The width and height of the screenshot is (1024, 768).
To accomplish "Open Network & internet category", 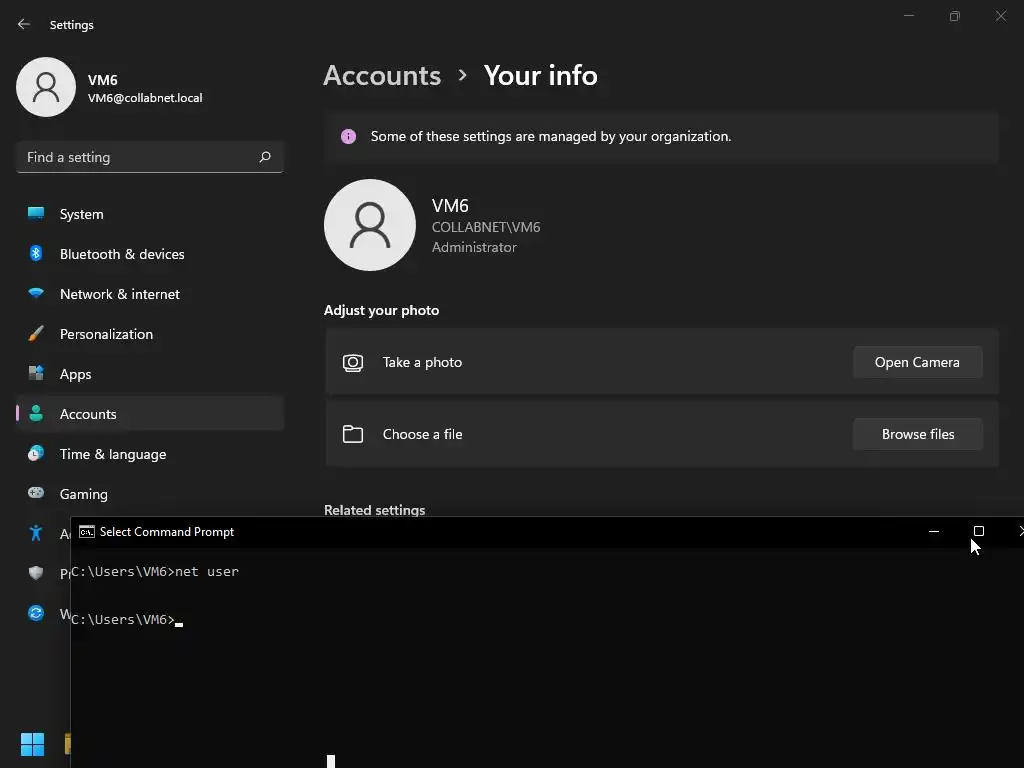I will [x=150, y=294].
